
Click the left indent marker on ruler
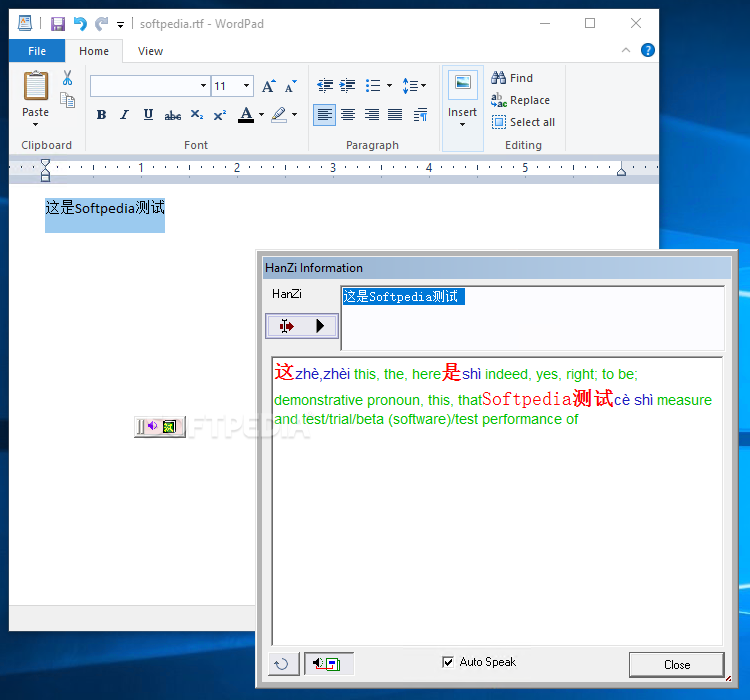pos(45,170)
